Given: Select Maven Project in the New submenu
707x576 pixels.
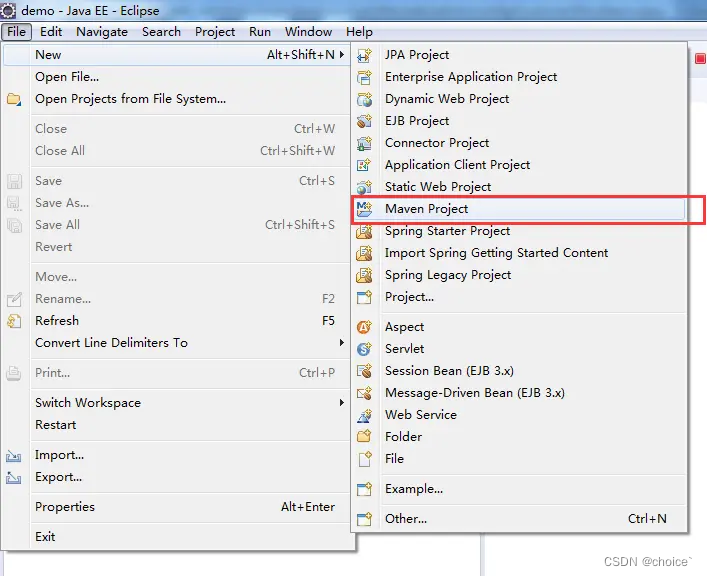Looking at the screenshot, I should pyautogui.click(x=519, y=209).
